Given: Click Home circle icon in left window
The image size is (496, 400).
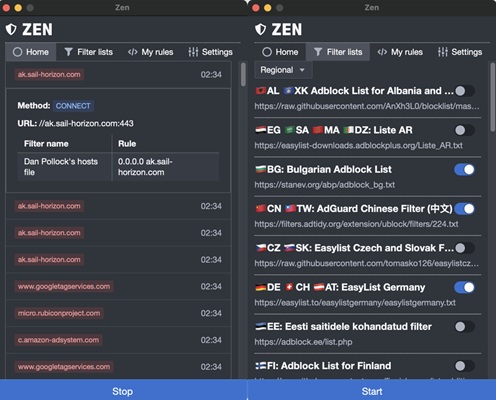Looking at the screenshot, I should point(17,52).
